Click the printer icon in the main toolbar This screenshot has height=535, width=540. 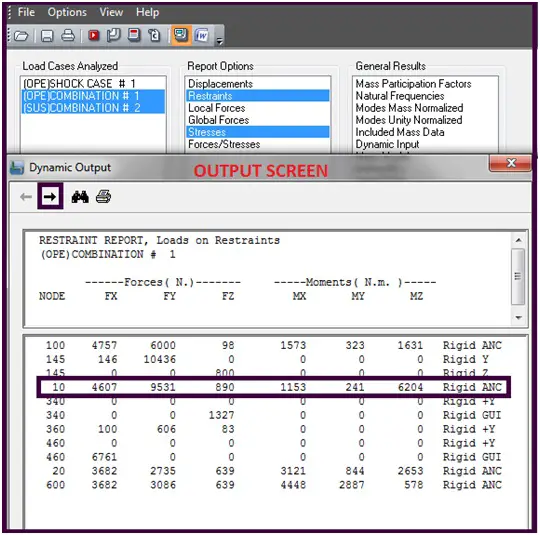[68, 35]
